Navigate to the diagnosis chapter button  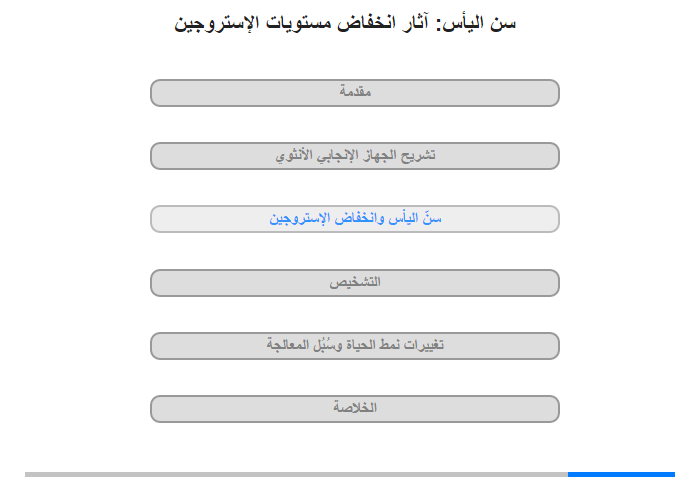tap(355, 283)
